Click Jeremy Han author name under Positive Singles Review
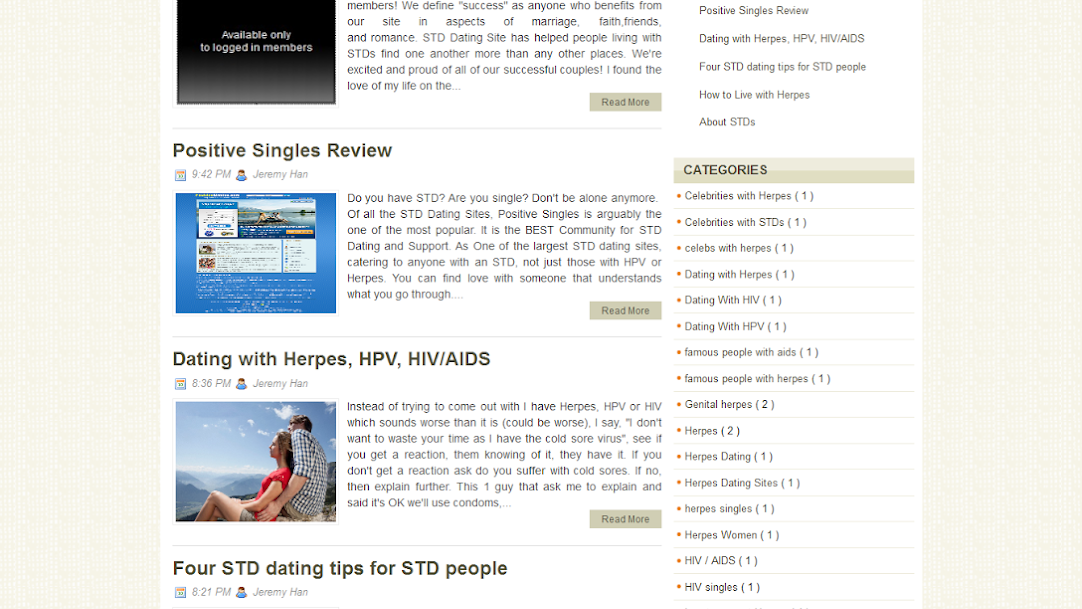Viewport: 1082px width, 609px height. click(x=280, y=174)
